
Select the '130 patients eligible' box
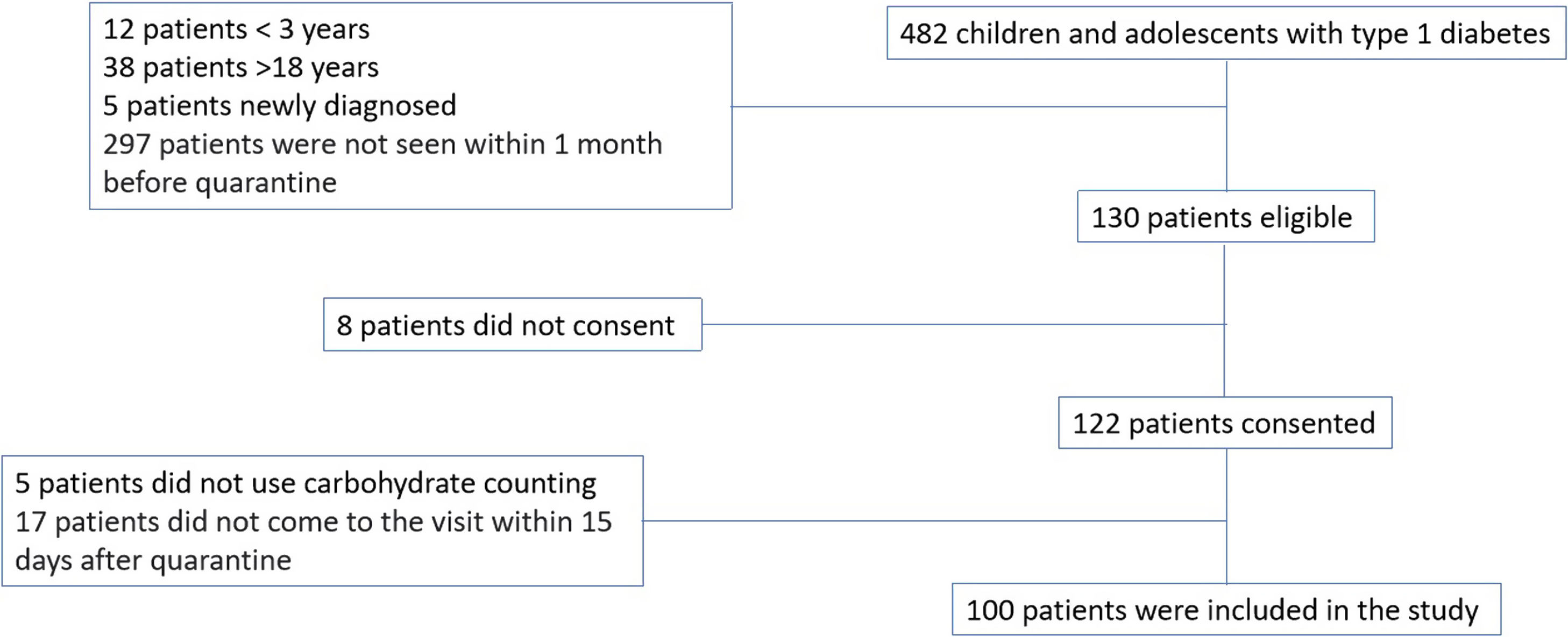click(x=1225, y=217)
